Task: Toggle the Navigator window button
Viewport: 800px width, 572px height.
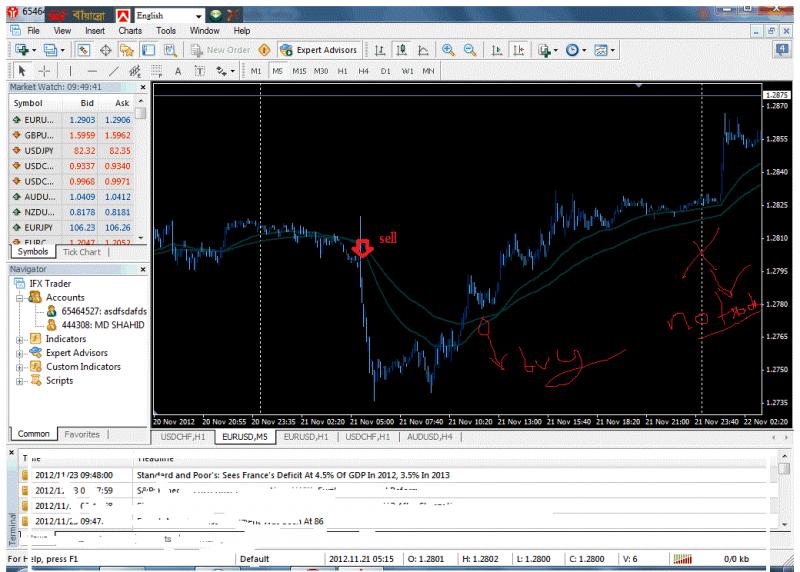Action: coord(127,50)
